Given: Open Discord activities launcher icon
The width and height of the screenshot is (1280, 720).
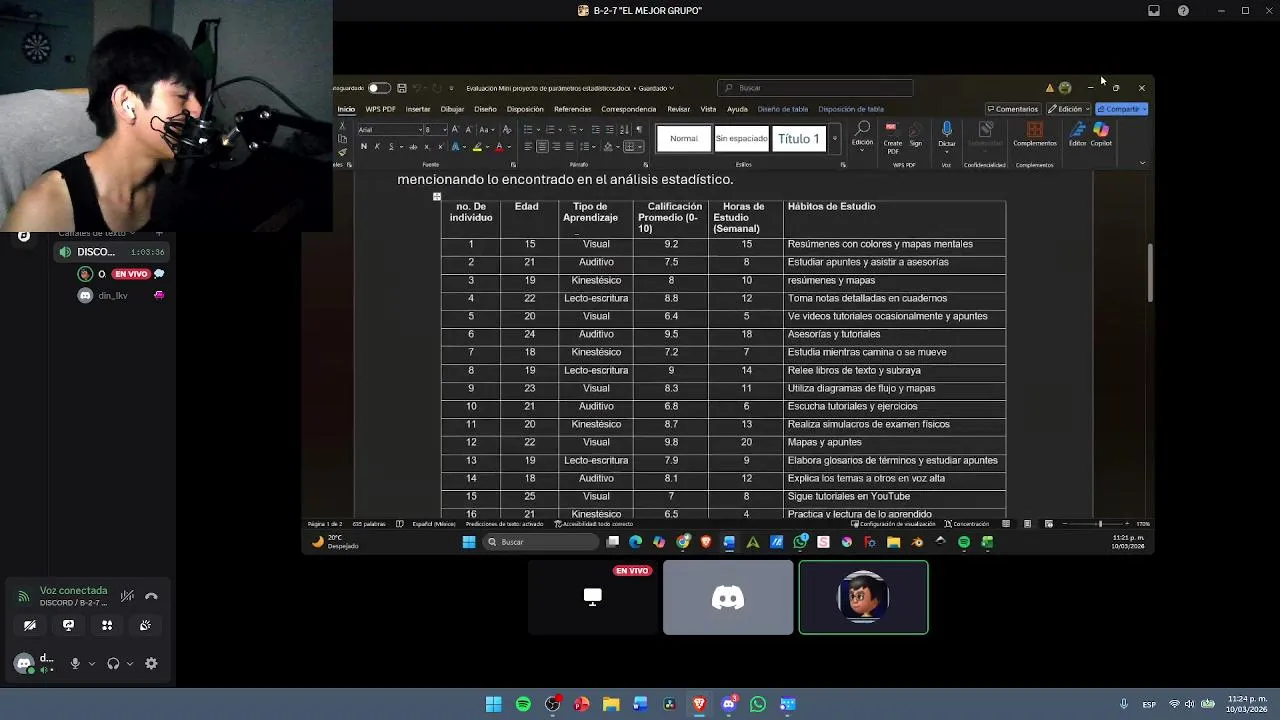Looking at the screenshot, I should (x=107, y=625).
